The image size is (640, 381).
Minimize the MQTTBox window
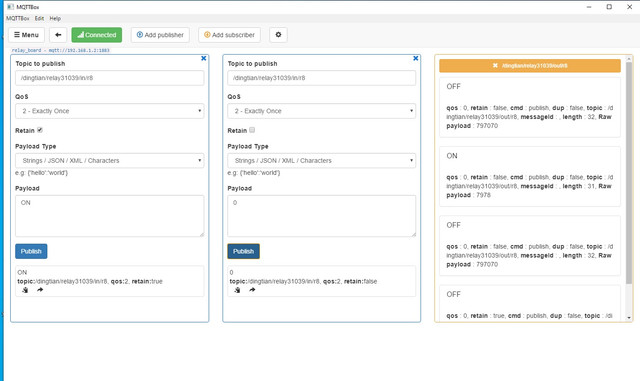tap(589, 7)
